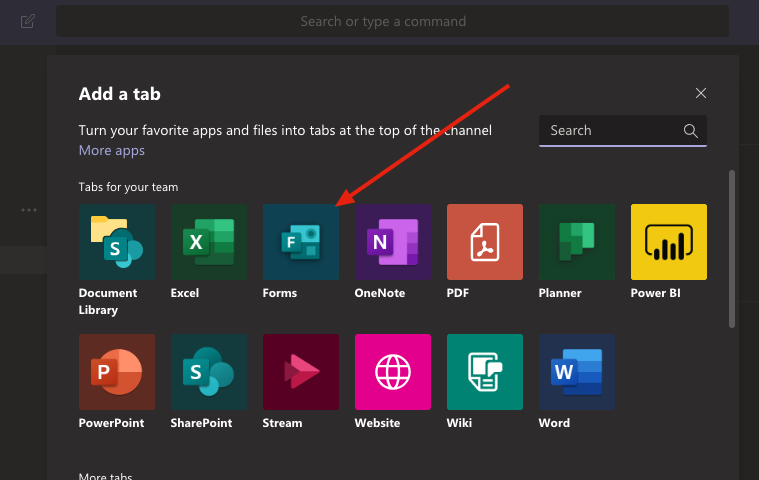Choose the Forms app tile

coord(301,241)
